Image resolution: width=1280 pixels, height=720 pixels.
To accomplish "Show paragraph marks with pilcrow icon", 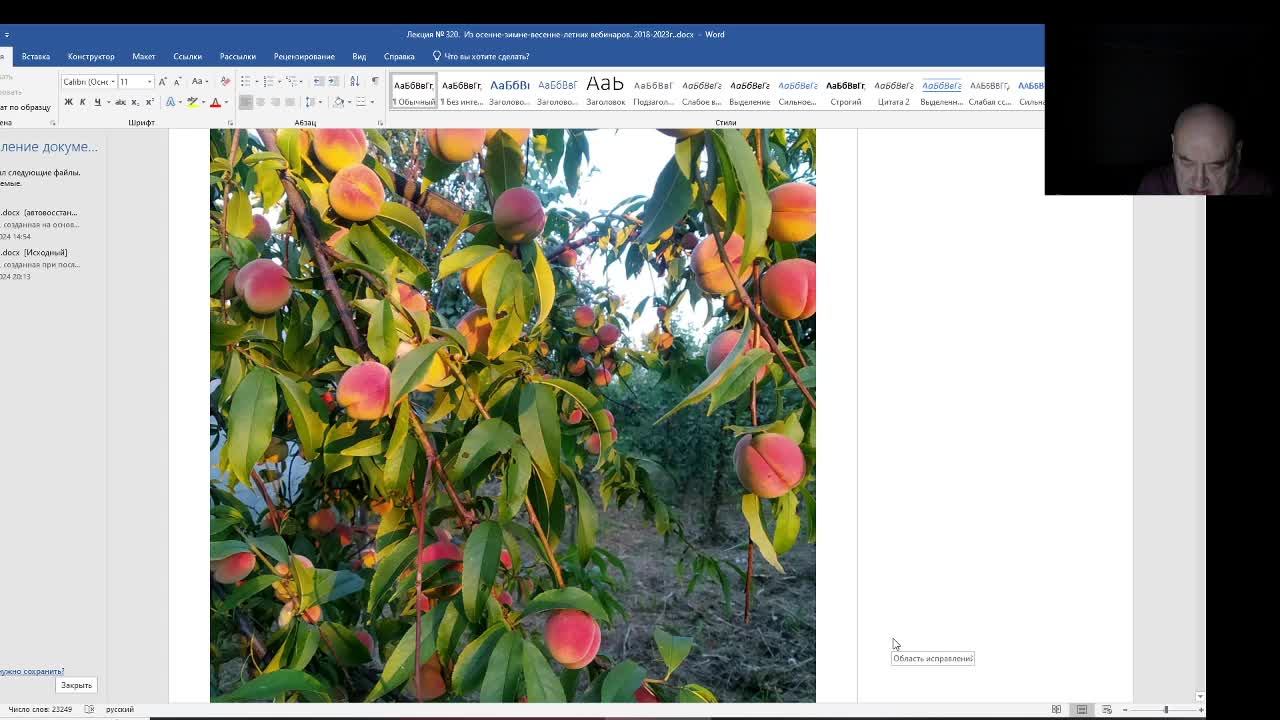I will 375,81.
